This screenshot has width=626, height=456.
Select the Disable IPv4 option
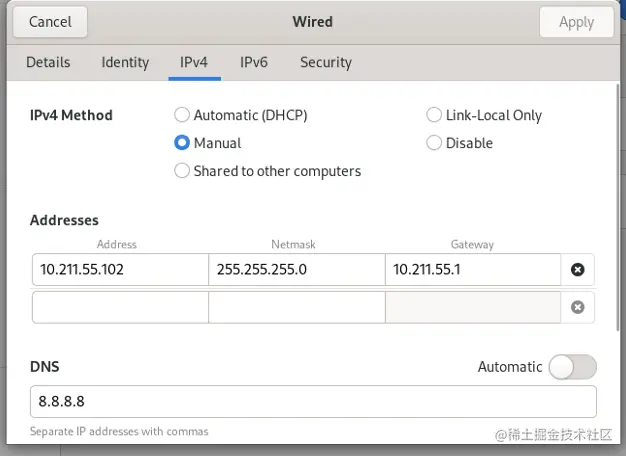[x=434, y=143]
